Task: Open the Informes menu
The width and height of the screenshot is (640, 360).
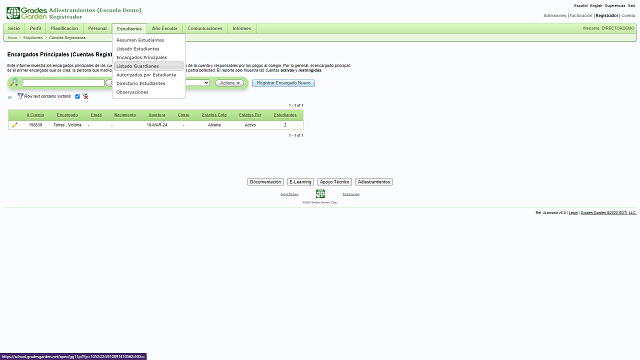Action: (x=242, y=28)
